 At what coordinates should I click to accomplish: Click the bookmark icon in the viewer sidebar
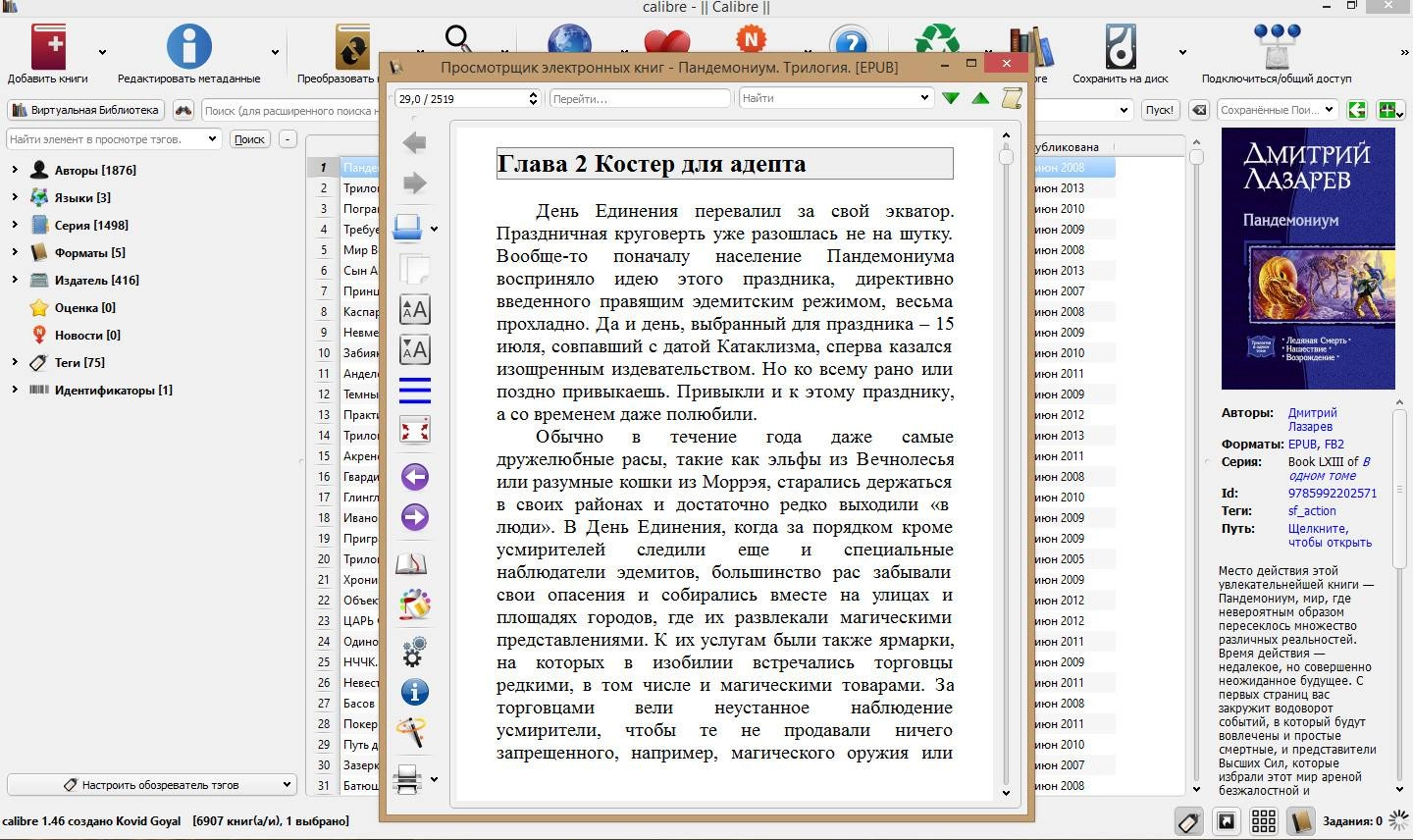(412, 564)
